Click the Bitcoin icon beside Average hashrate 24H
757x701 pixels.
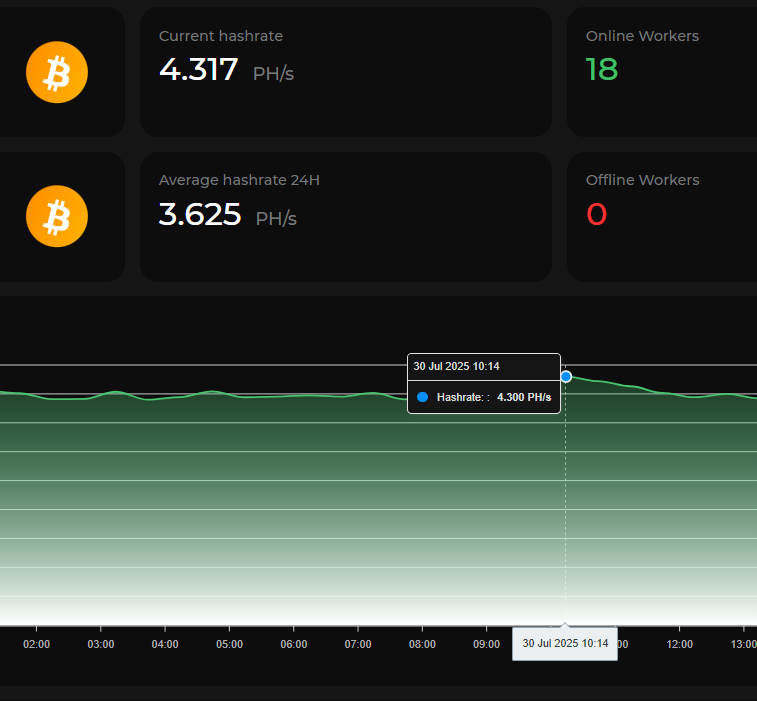tap(57, 216)
